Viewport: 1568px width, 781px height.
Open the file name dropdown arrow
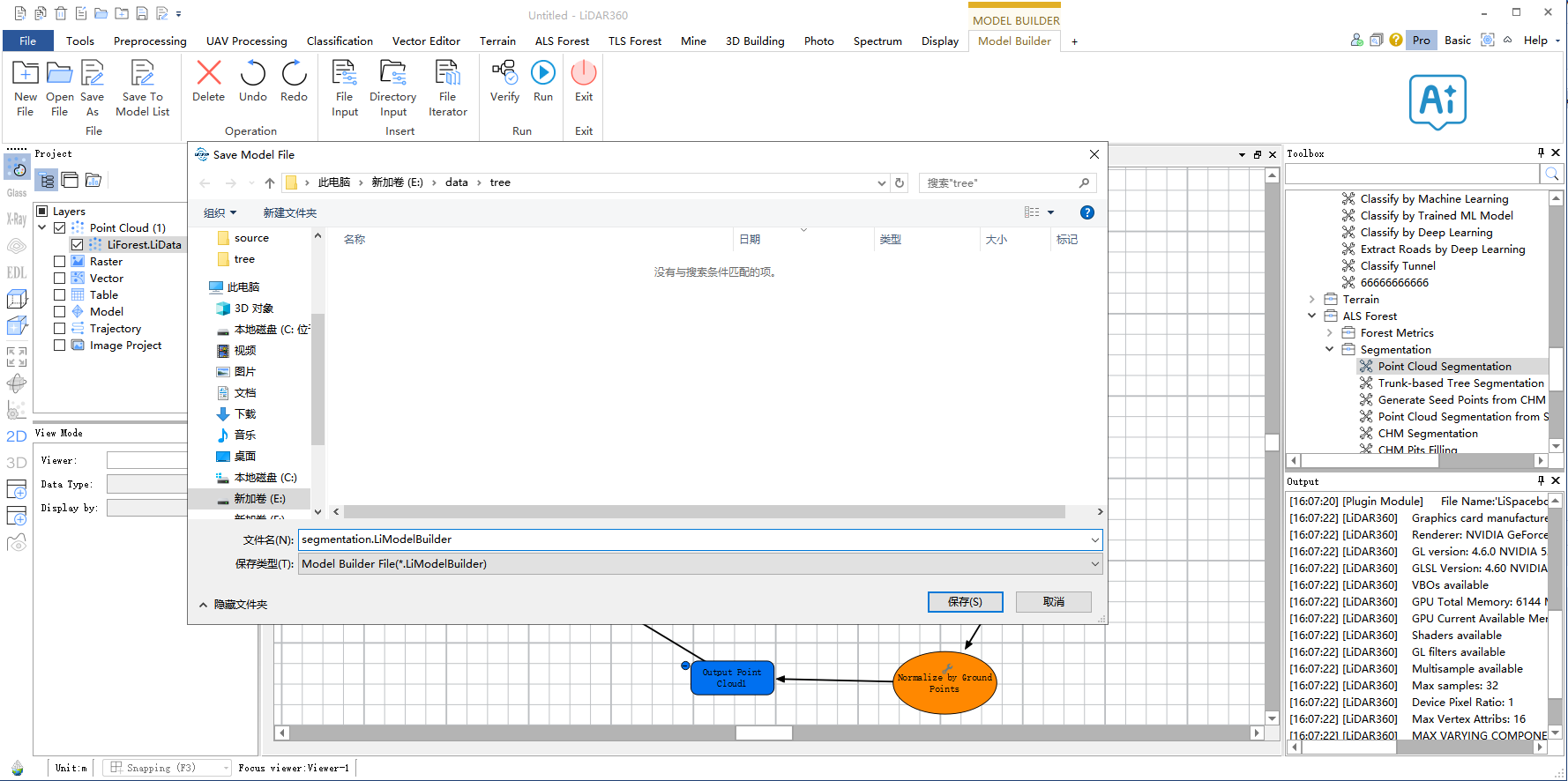click(1094, 539)
